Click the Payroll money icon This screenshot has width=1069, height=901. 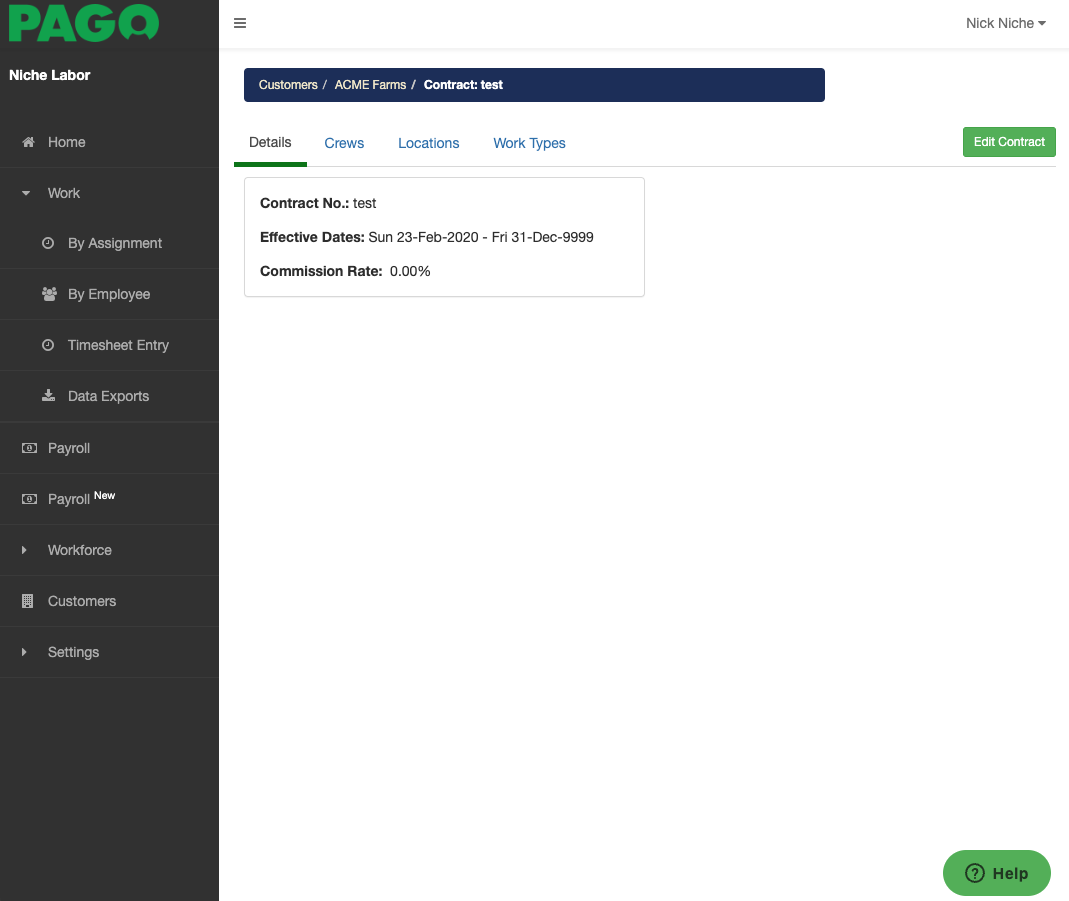[29, 448]
